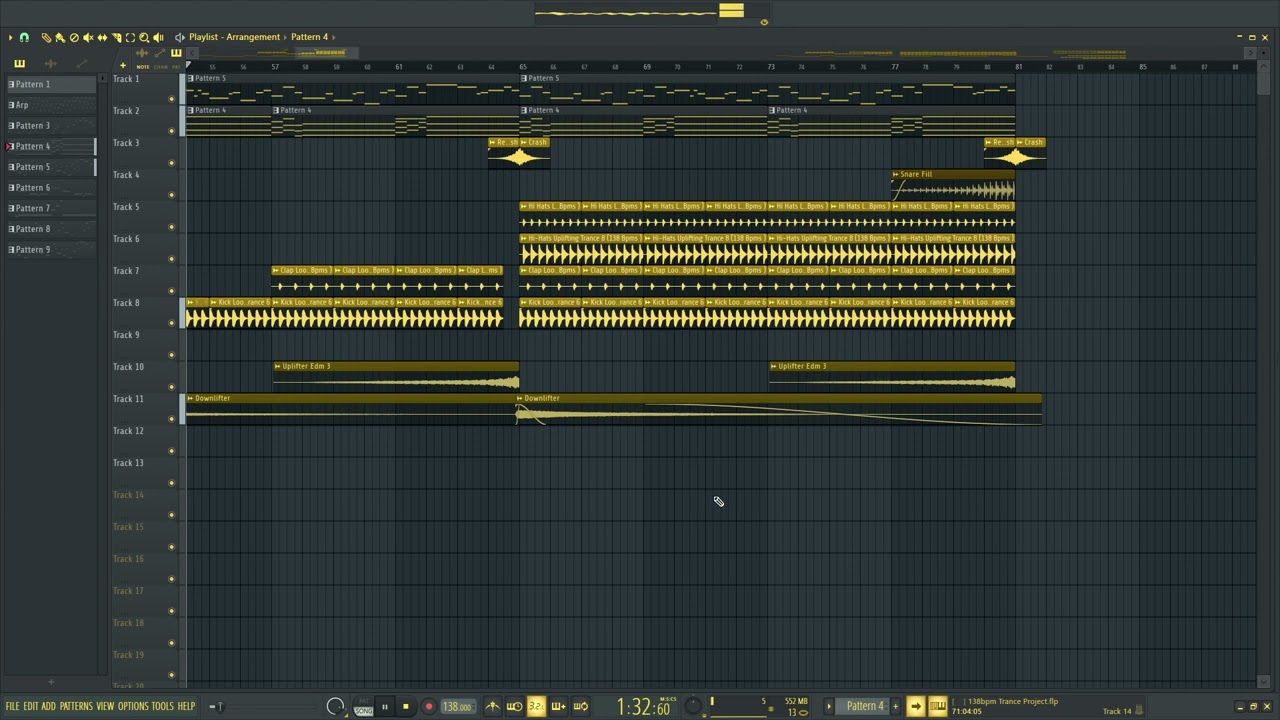The height and width of the screenshot is (720, 1280).
Task: Switch Pat/Song mode toggle
Action: (x=363, y=706)
